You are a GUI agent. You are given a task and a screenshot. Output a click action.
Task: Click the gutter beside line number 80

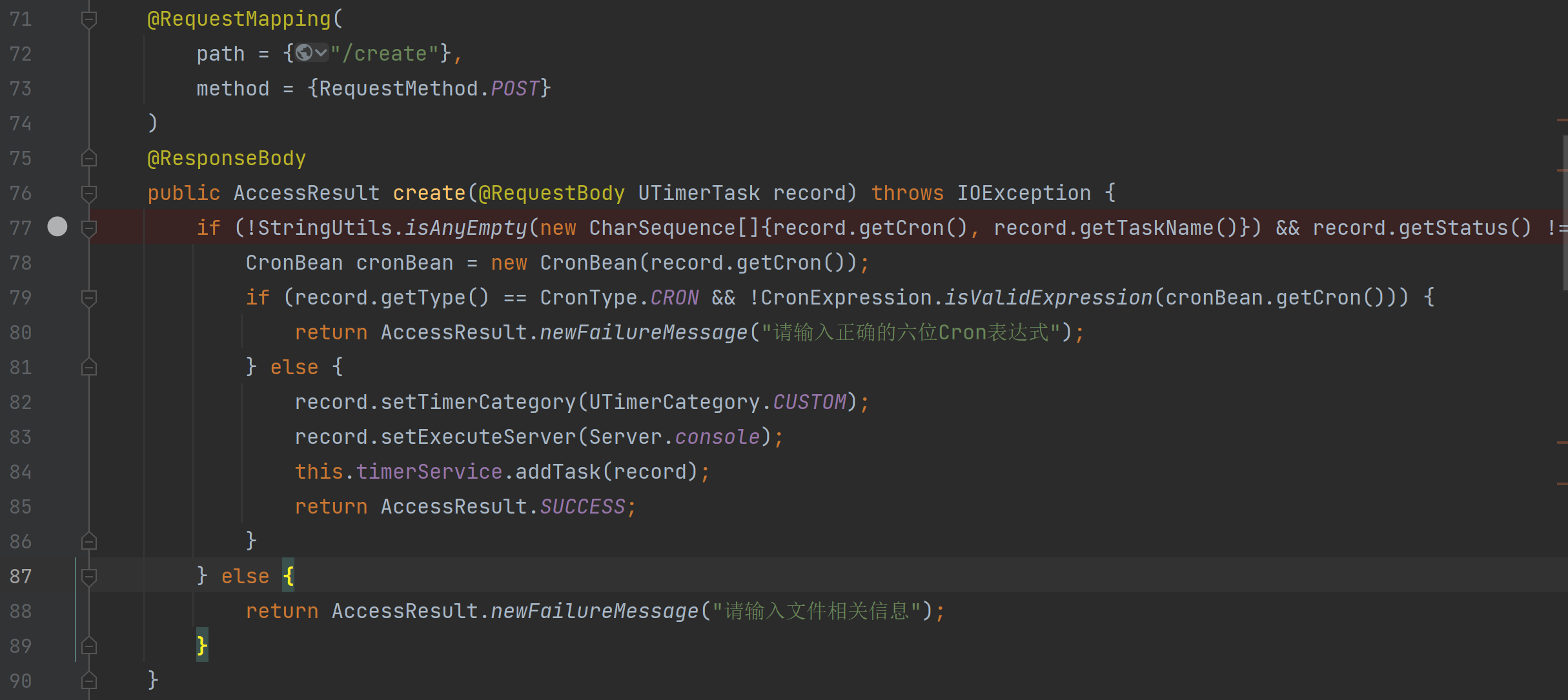coord(57,332)
